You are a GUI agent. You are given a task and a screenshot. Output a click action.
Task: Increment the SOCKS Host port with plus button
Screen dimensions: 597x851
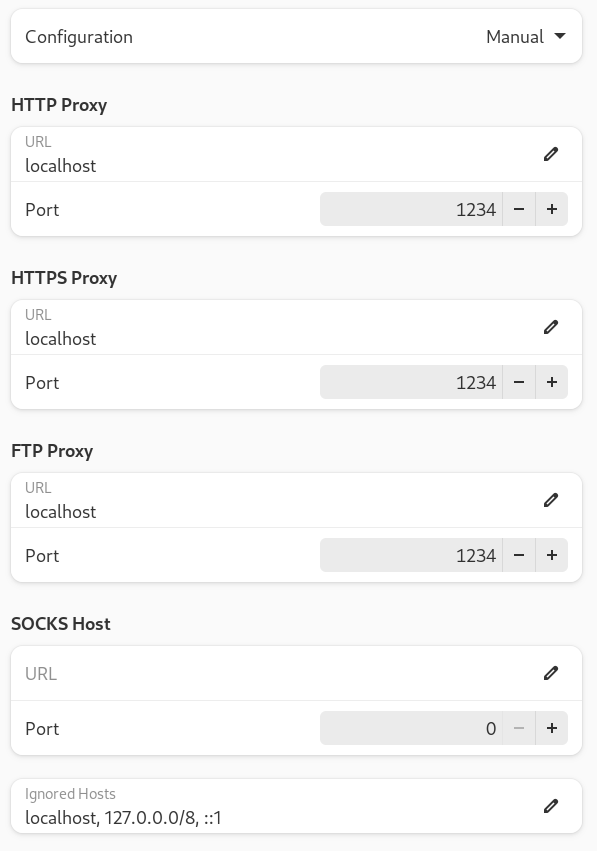pos(552,728)
